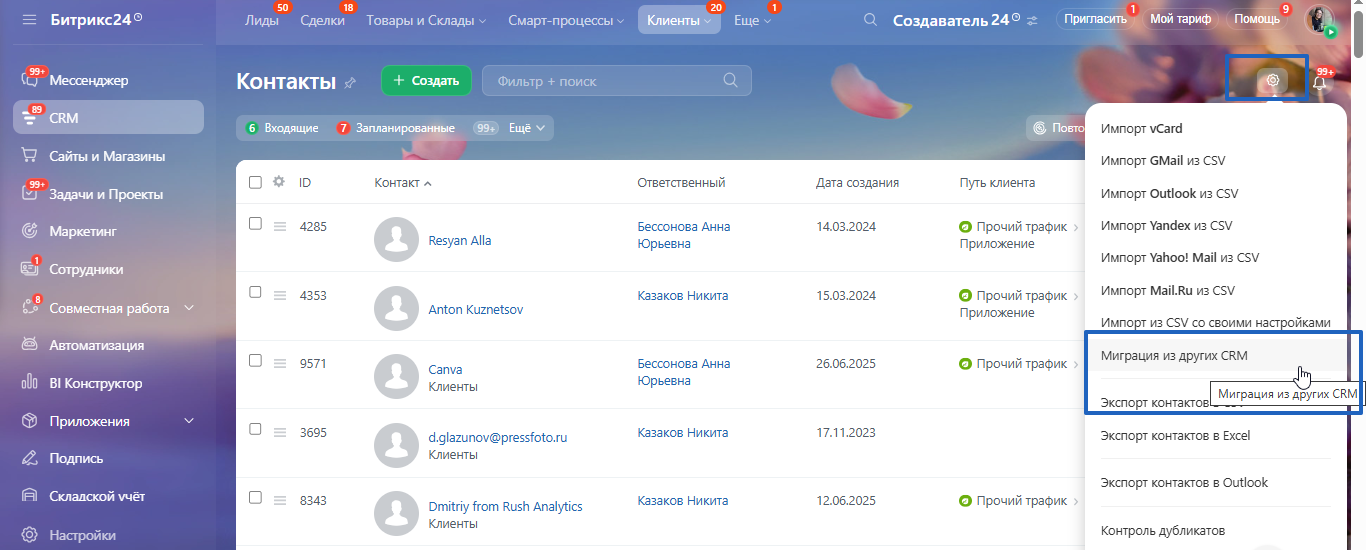Click the hamburger menu icon beside Битрикс24

[28, 19]
